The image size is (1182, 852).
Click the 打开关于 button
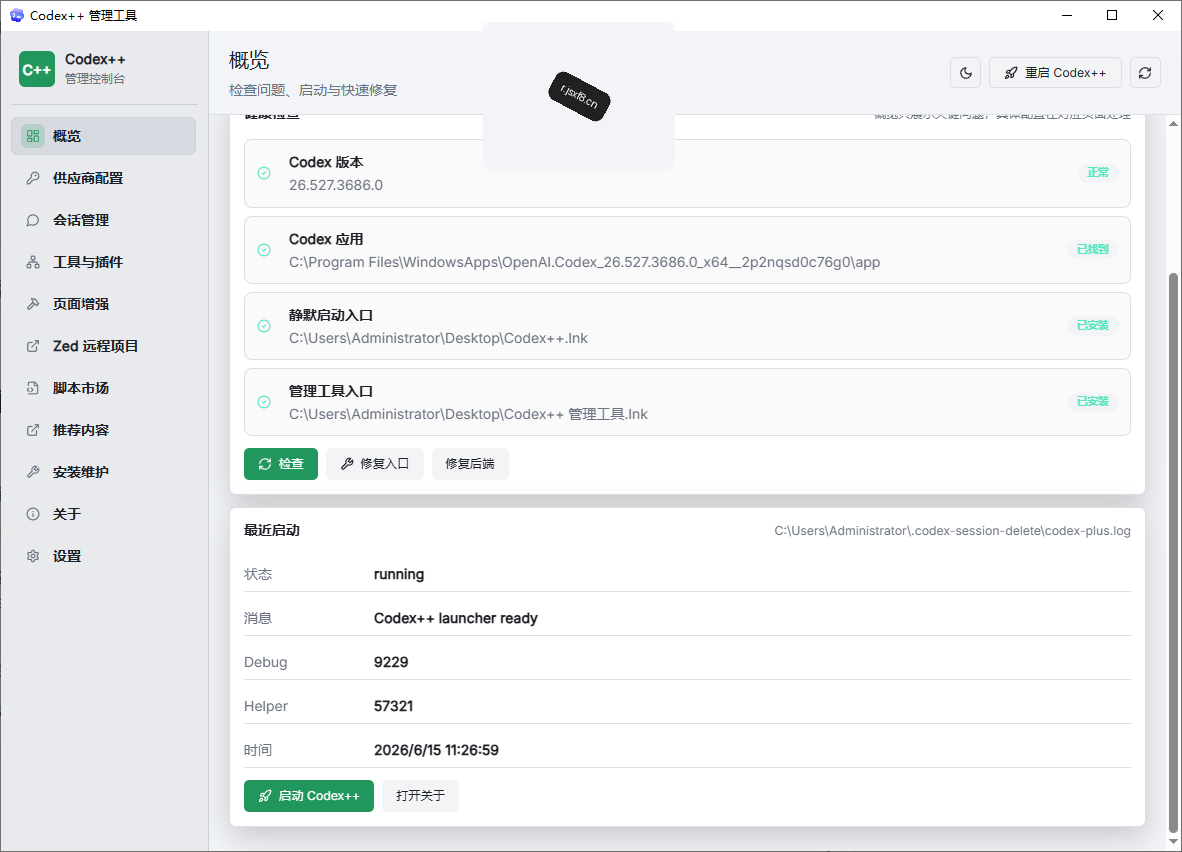420,795
